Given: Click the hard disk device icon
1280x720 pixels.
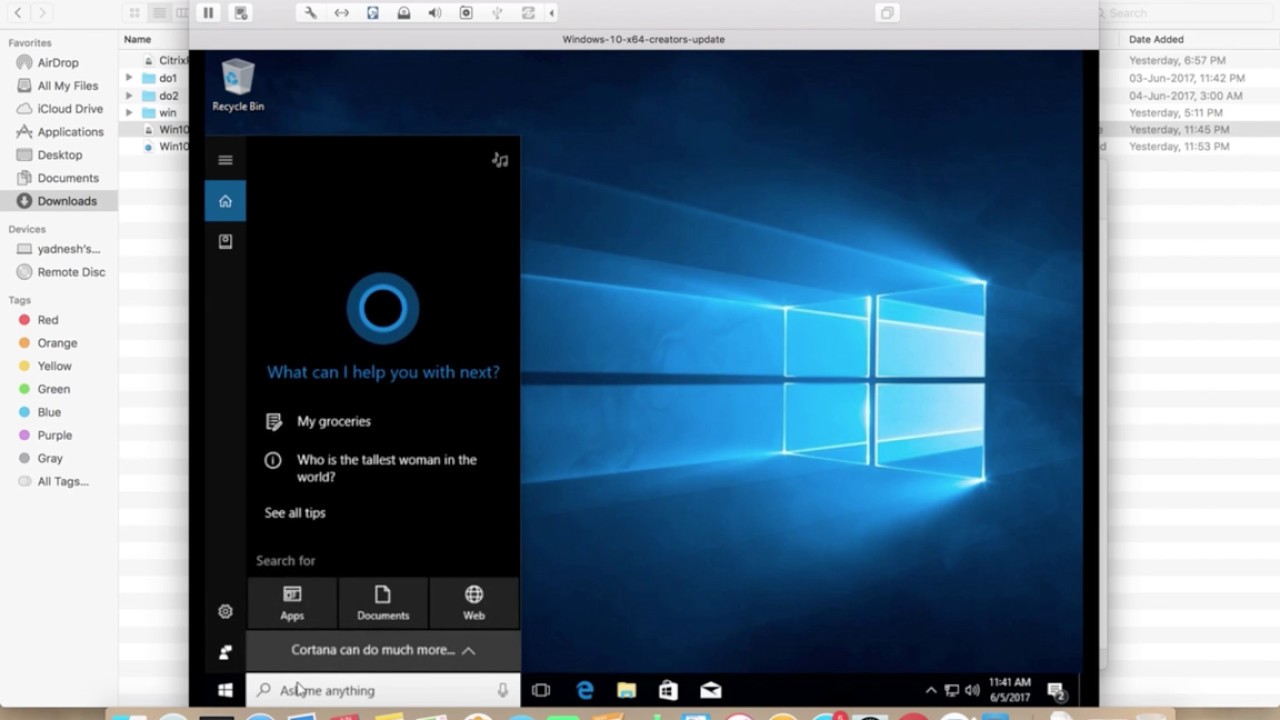Looking at the screenshot, I should (x=372, y=13).
